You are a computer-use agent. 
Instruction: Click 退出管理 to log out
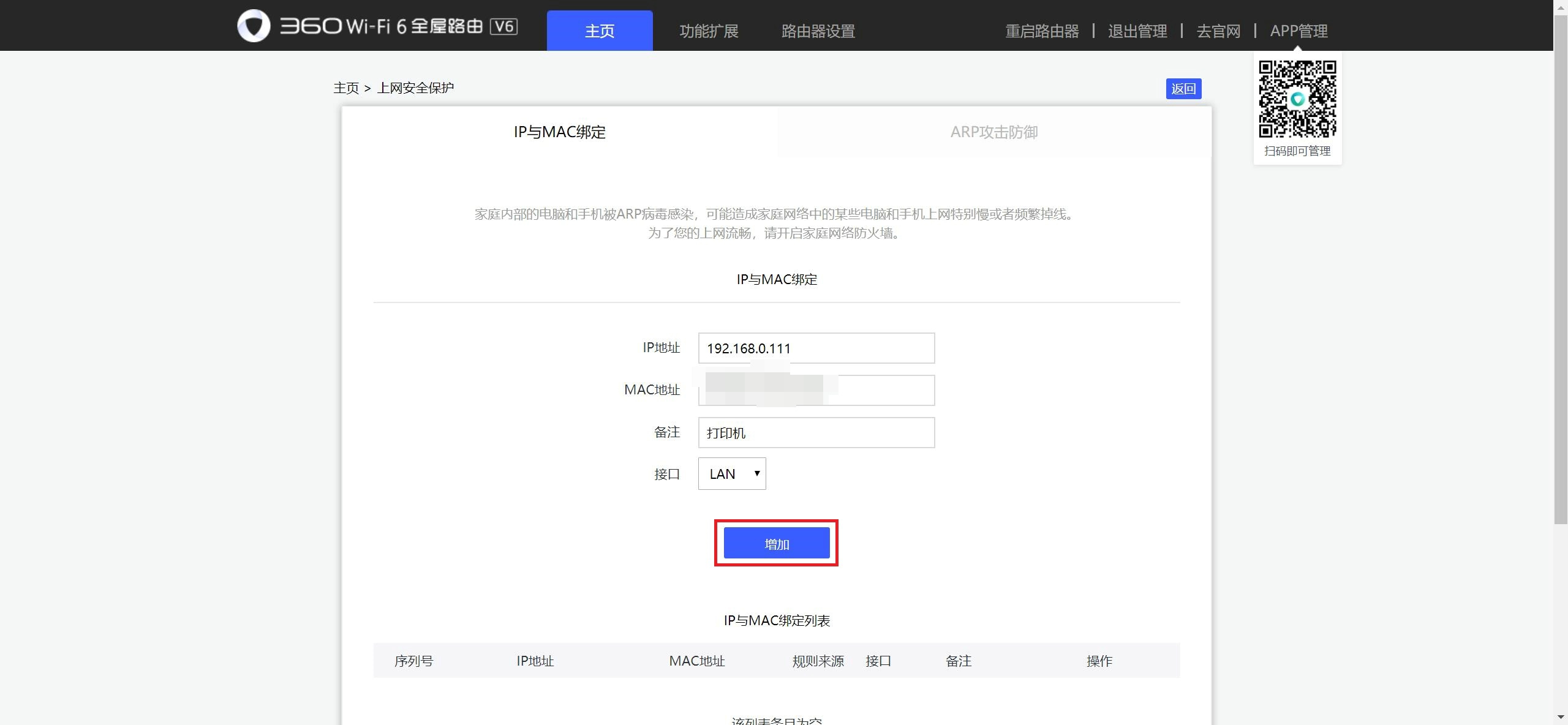coord(1137,31)
